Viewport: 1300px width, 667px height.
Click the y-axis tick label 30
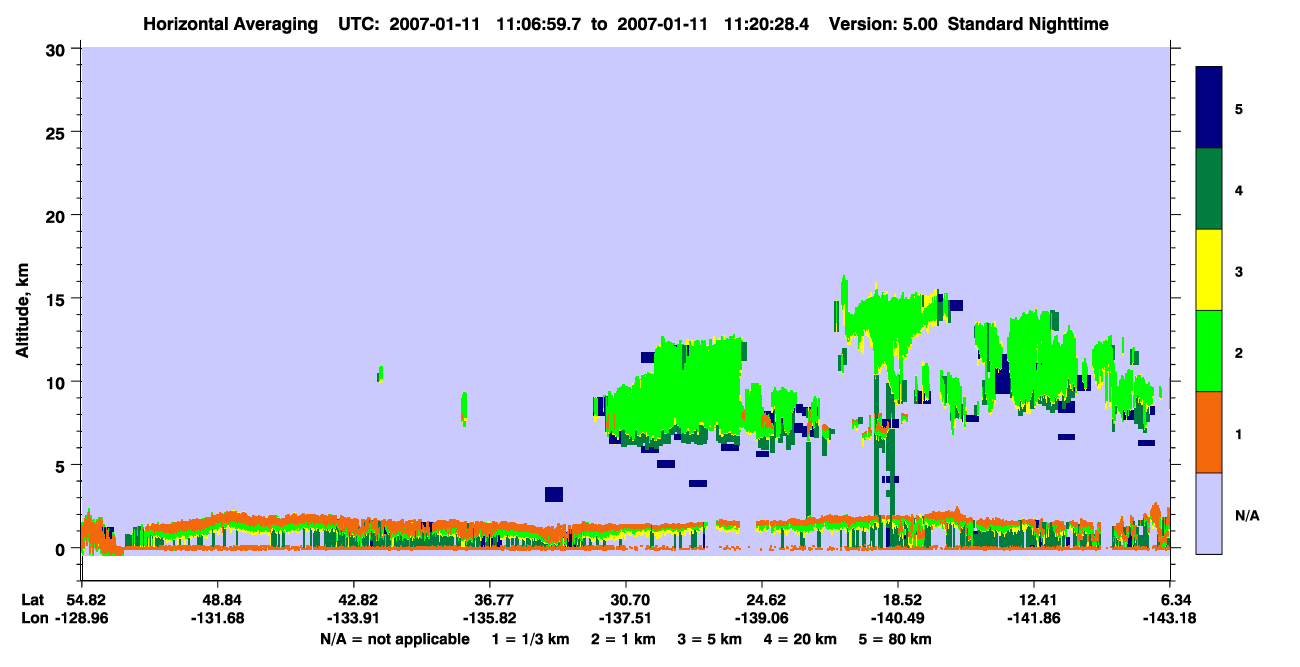58,49
